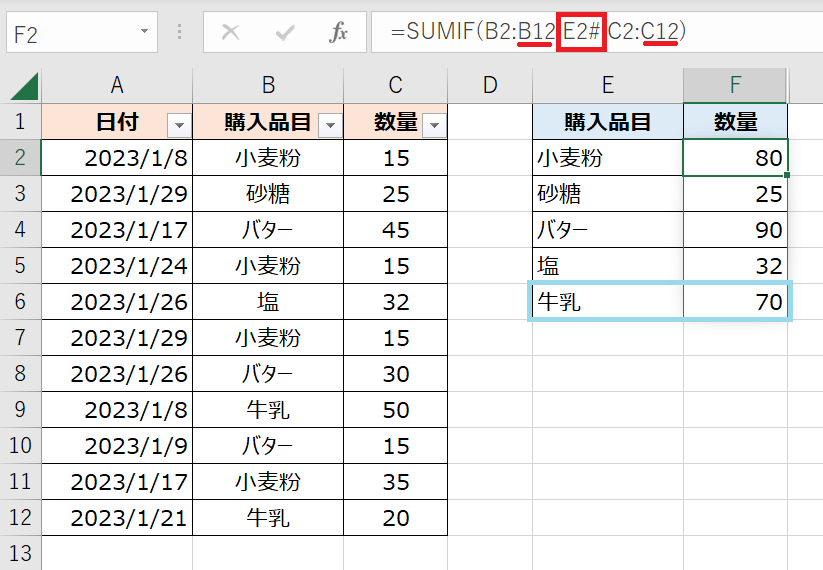Select row 6 header
The height and width of the screenshot is (570, 823).
point(20,302)
